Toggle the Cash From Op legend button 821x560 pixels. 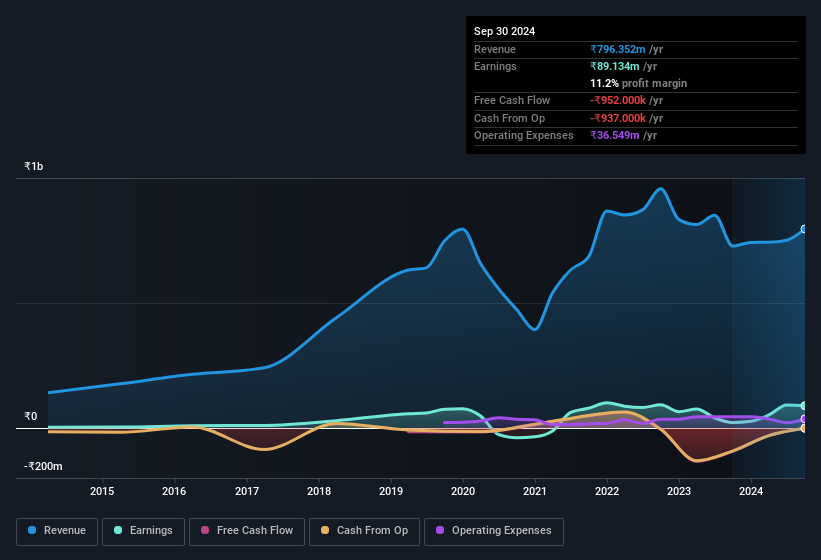(364, 532)
